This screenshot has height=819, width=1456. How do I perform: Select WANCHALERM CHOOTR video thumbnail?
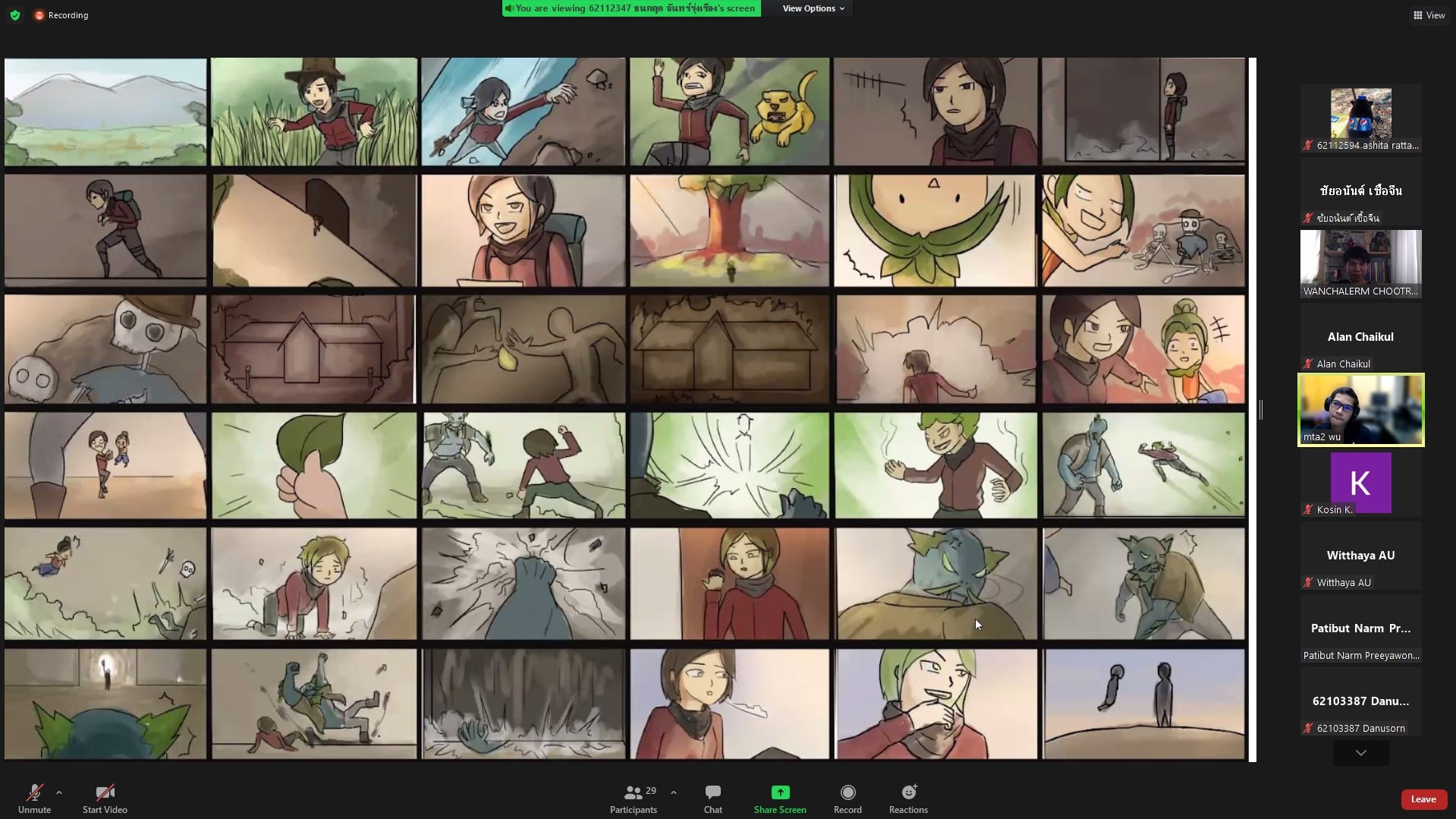tap(1360, 263)
